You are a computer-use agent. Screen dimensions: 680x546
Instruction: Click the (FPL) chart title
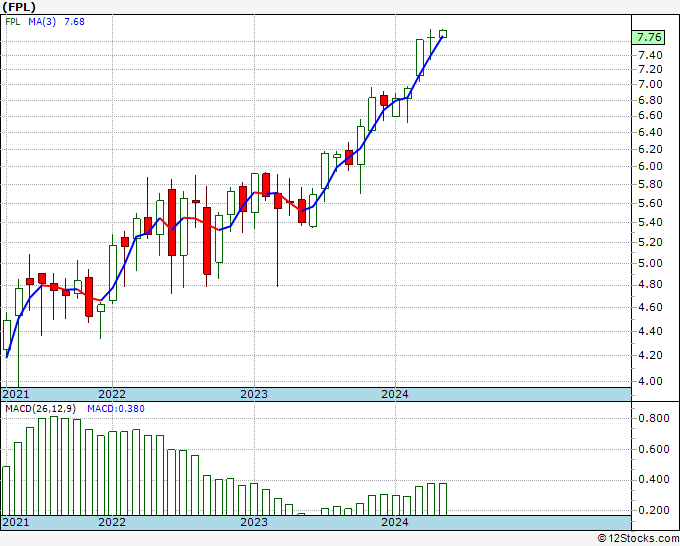[x=19, y=7]
